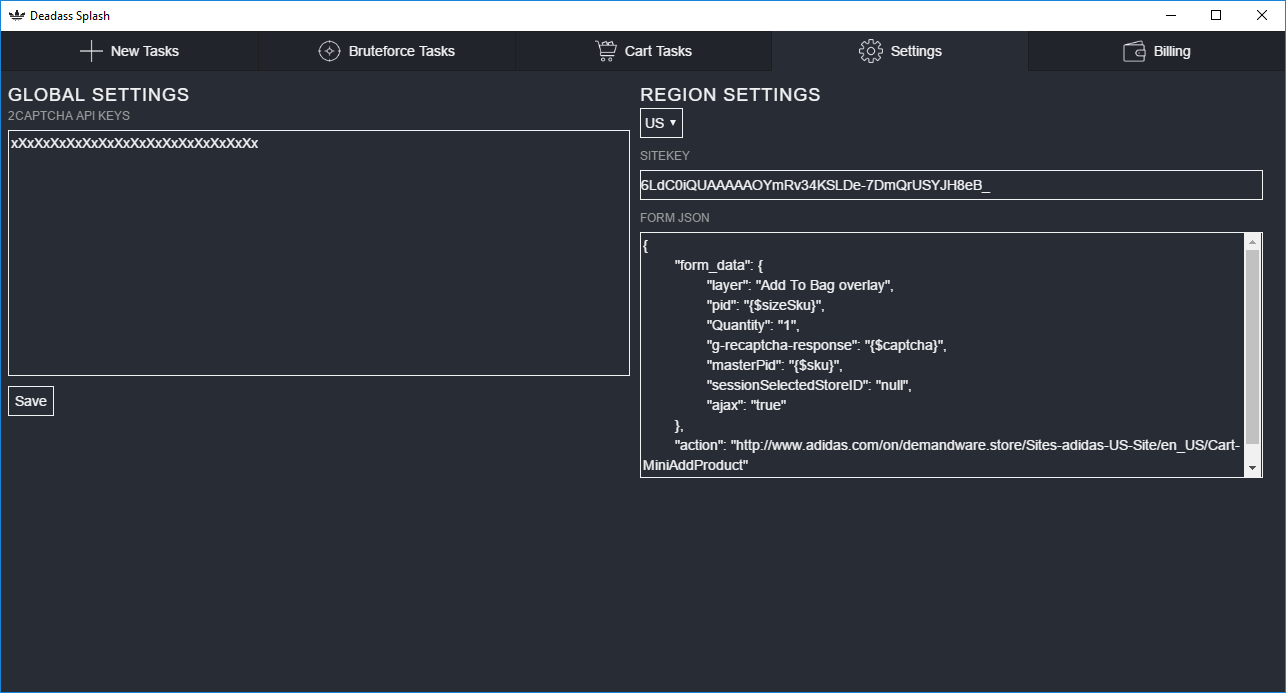Click the "g-recaptcha-response" line
1286x693 pixels.
coord(826,345)
